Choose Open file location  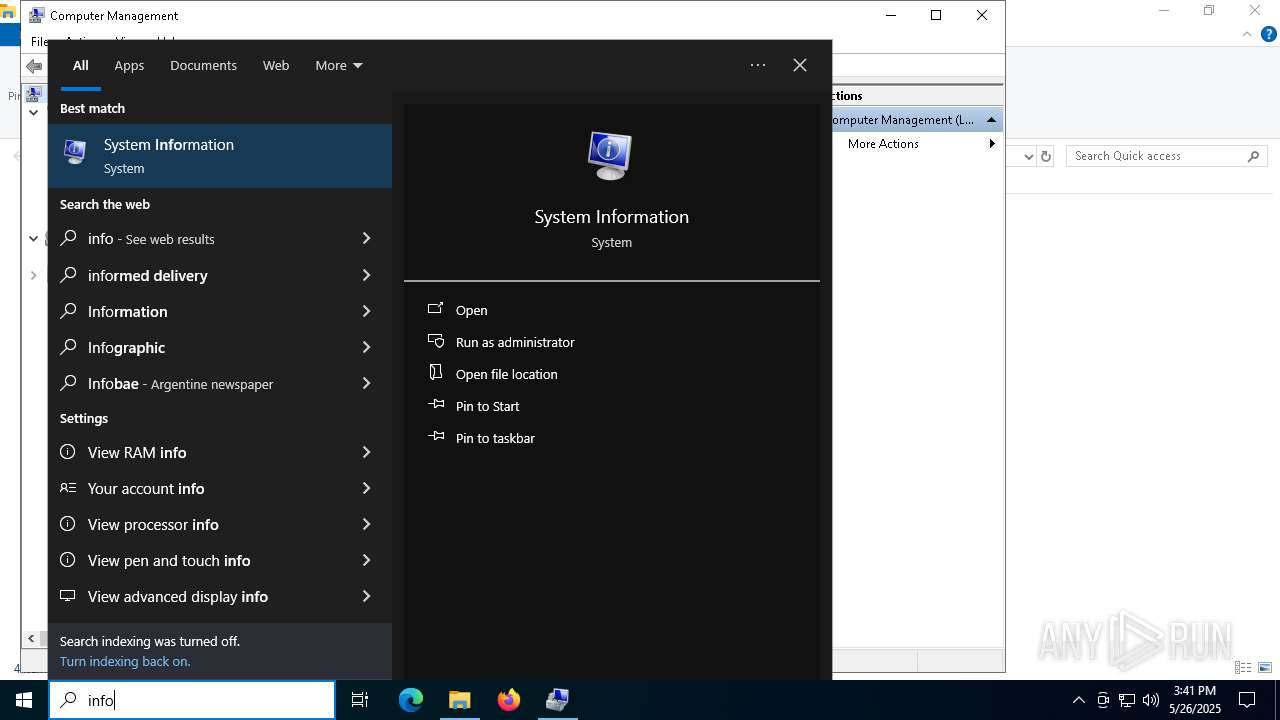(507, 374)
